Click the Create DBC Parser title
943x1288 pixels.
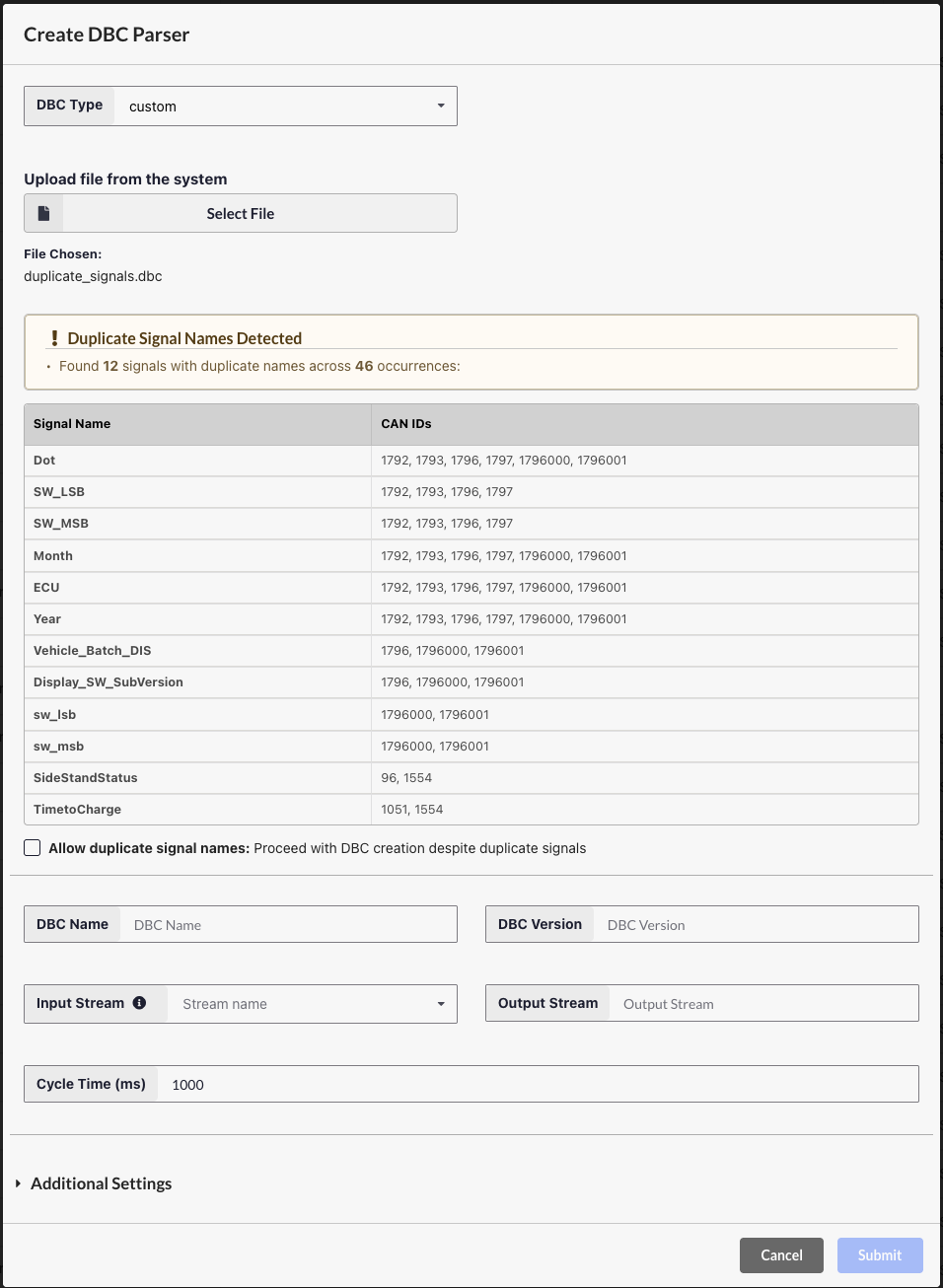[107, 35]
